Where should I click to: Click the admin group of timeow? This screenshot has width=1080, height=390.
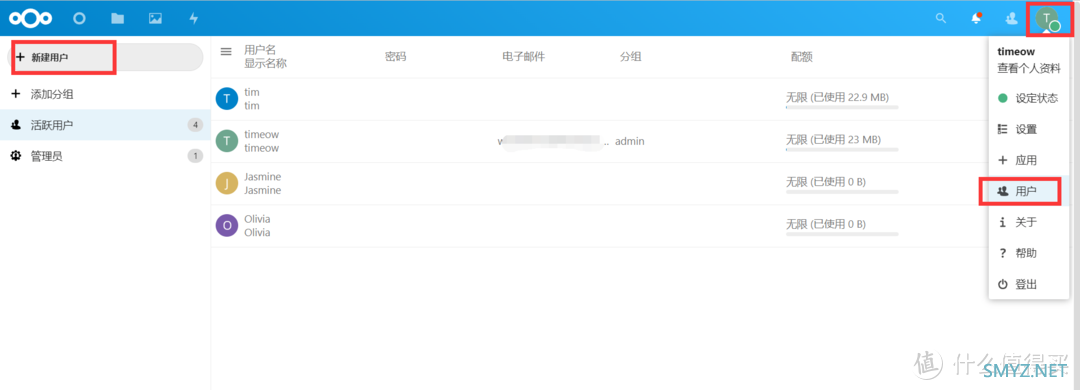click(630, 141)
